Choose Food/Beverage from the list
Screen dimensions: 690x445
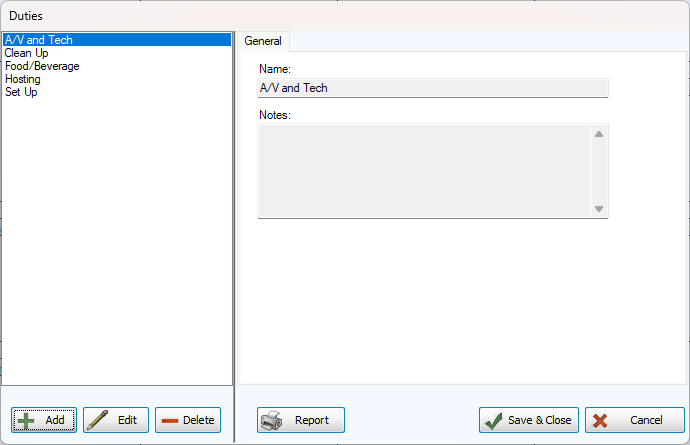pos(42,66)
